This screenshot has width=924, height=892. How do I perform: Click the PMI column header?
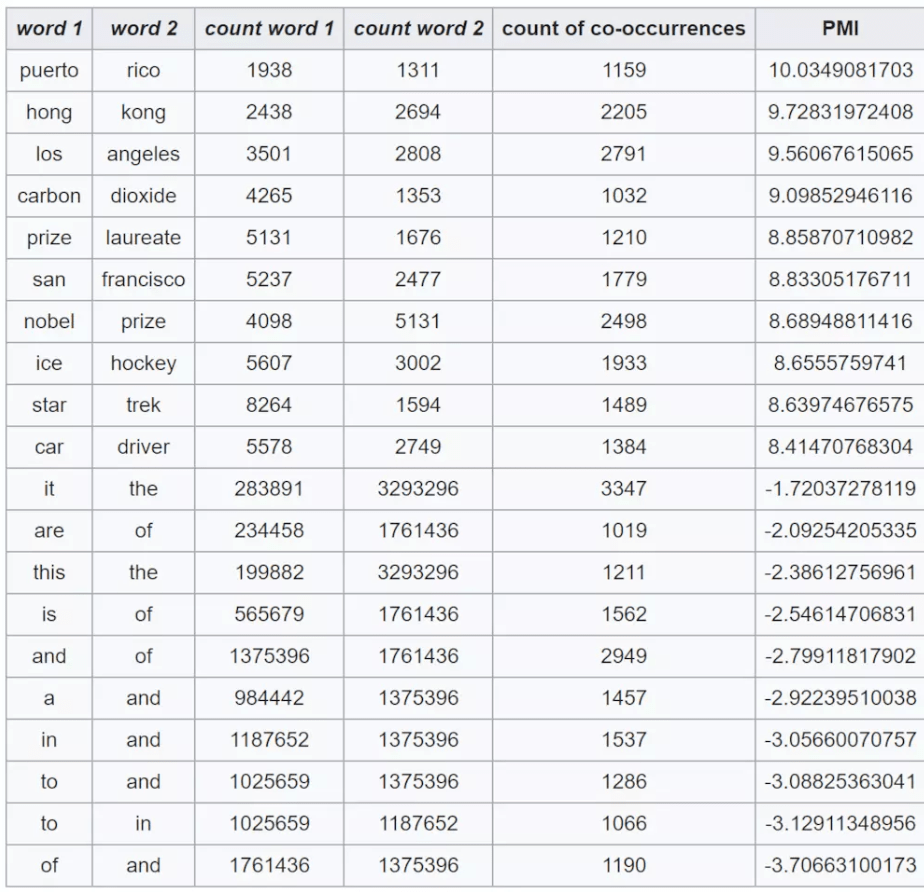(840, 28)
